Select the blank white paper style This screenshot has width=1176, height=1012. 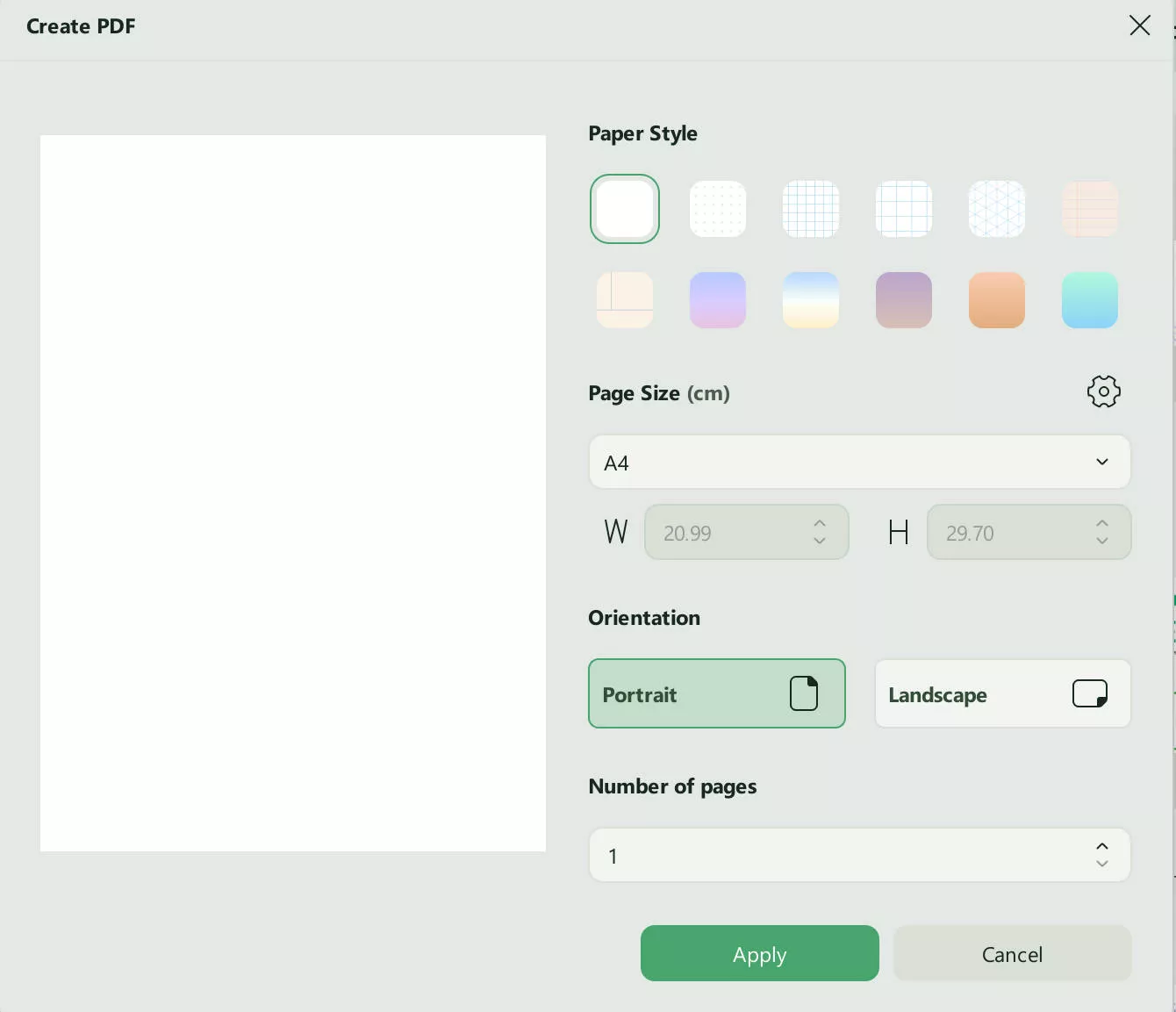pyautogui.click(x=624, y=209)
